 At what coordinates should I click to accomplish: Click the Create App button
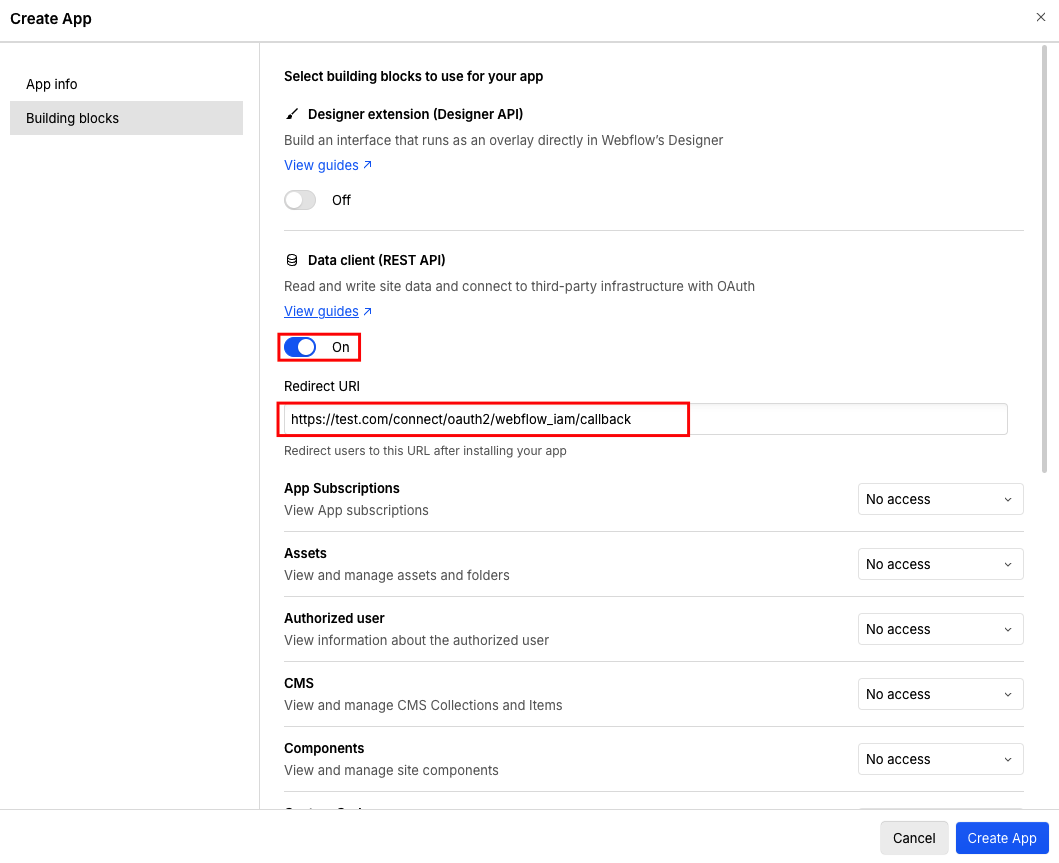coord(1002,838)
